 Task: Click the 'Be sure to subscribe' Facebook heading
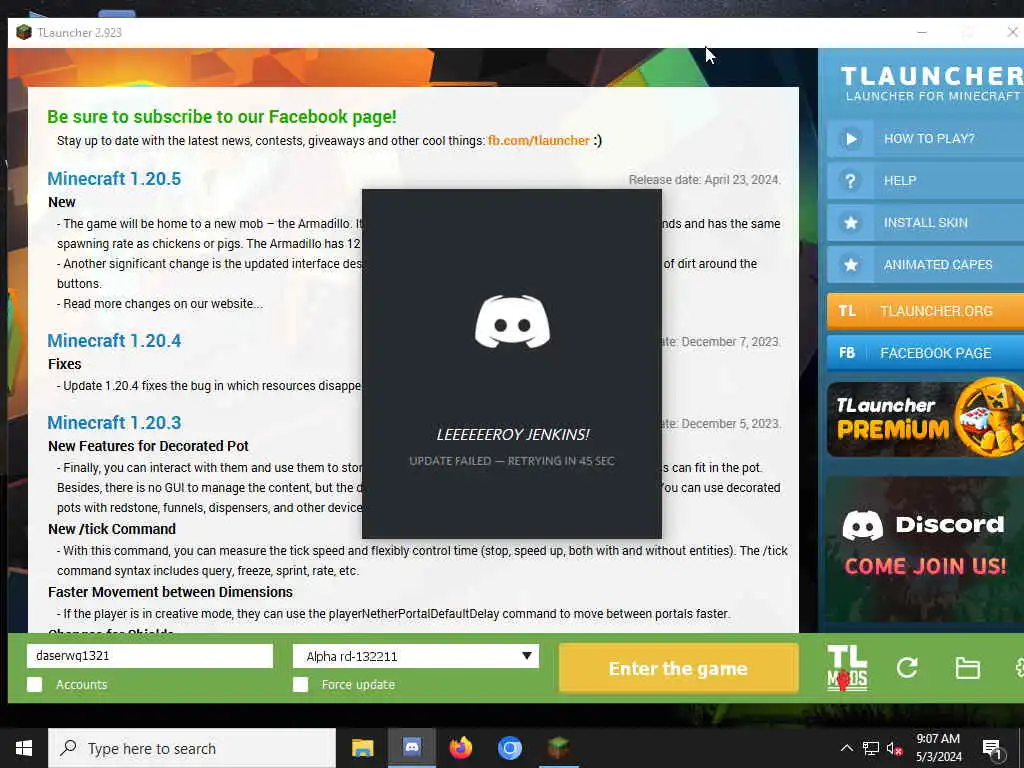(222, 117)
